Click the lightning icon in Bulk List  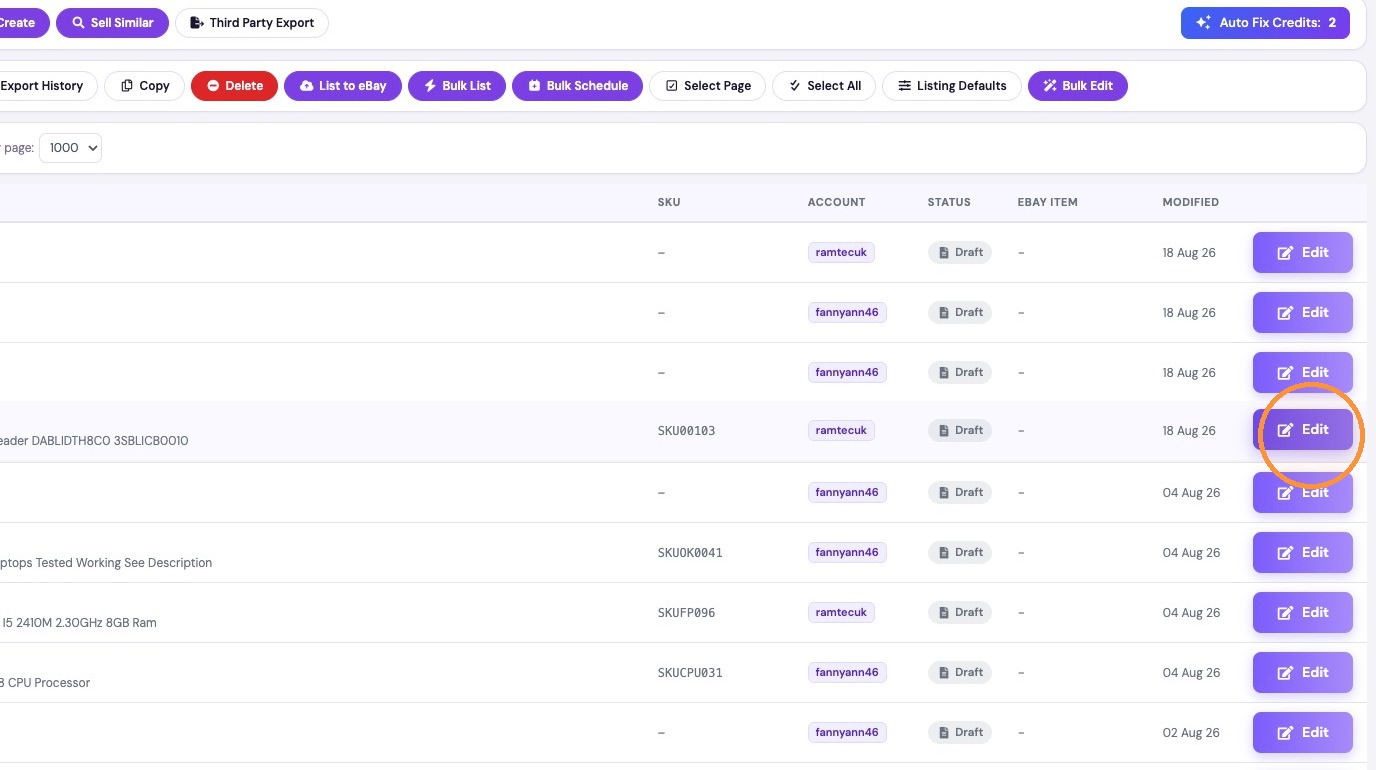click(430, 85)
